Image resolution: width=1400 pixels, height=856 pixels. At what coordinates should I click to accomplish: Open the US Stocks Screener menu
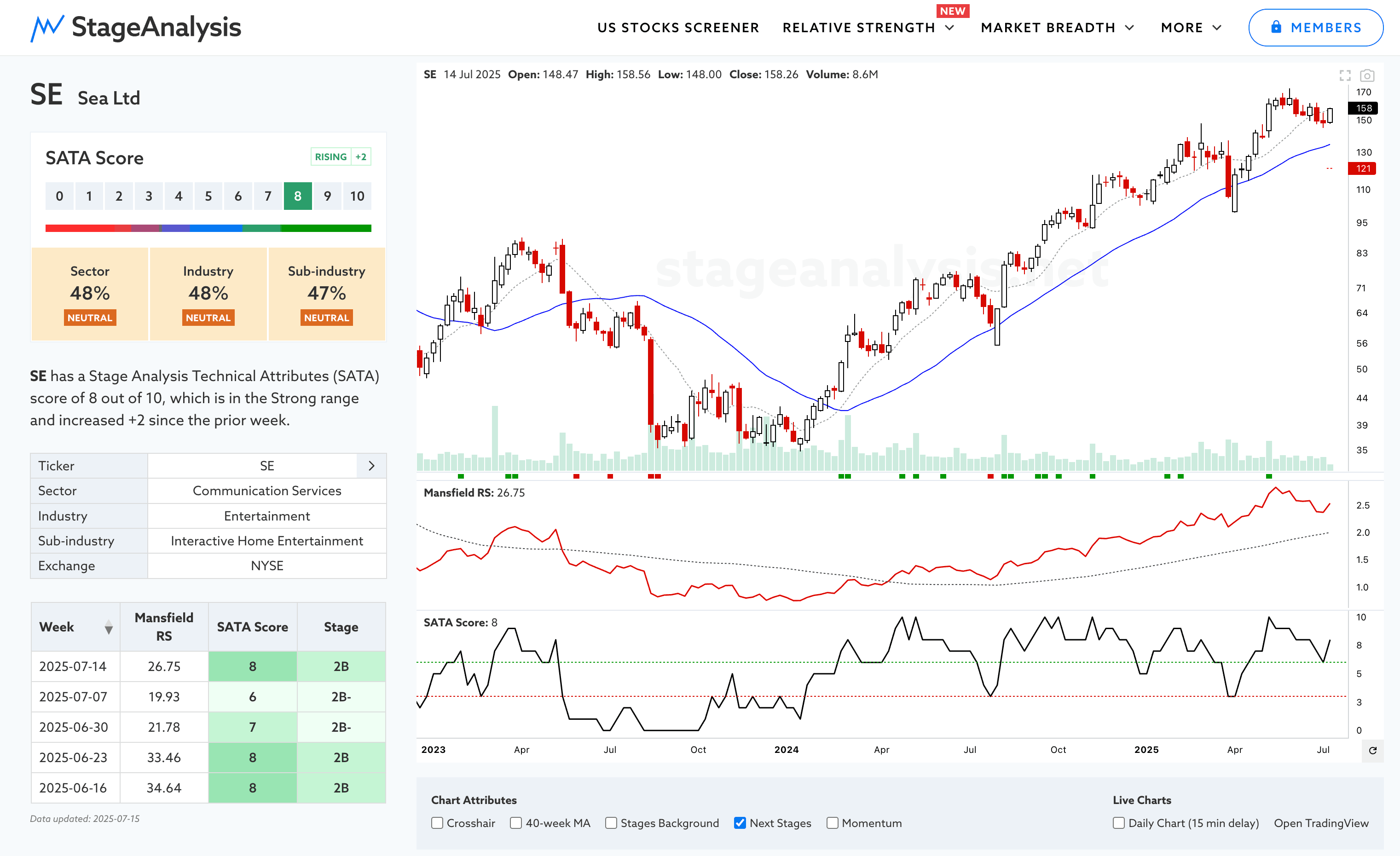[678, 28]
